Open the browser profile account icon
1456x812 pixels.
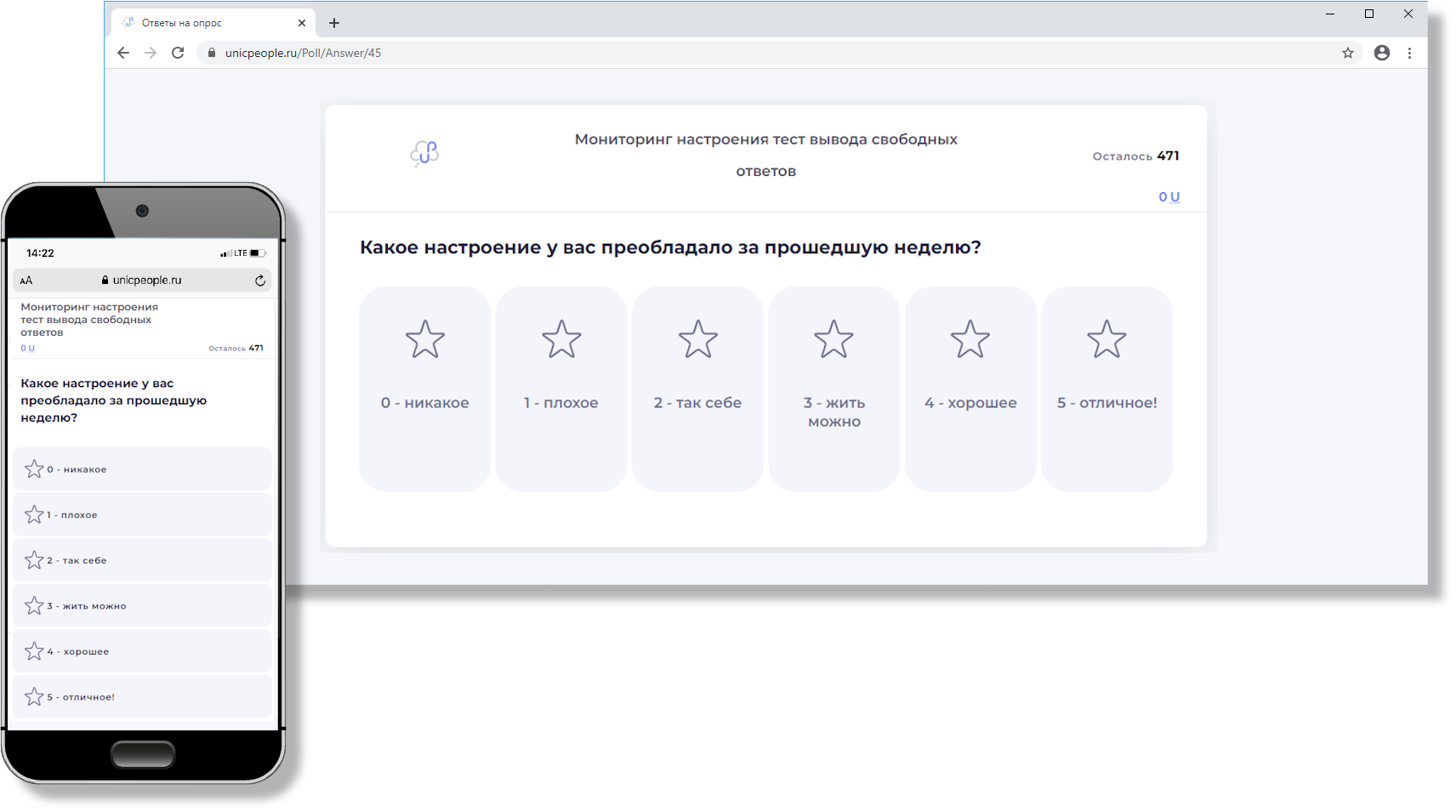pos(1382,53)
